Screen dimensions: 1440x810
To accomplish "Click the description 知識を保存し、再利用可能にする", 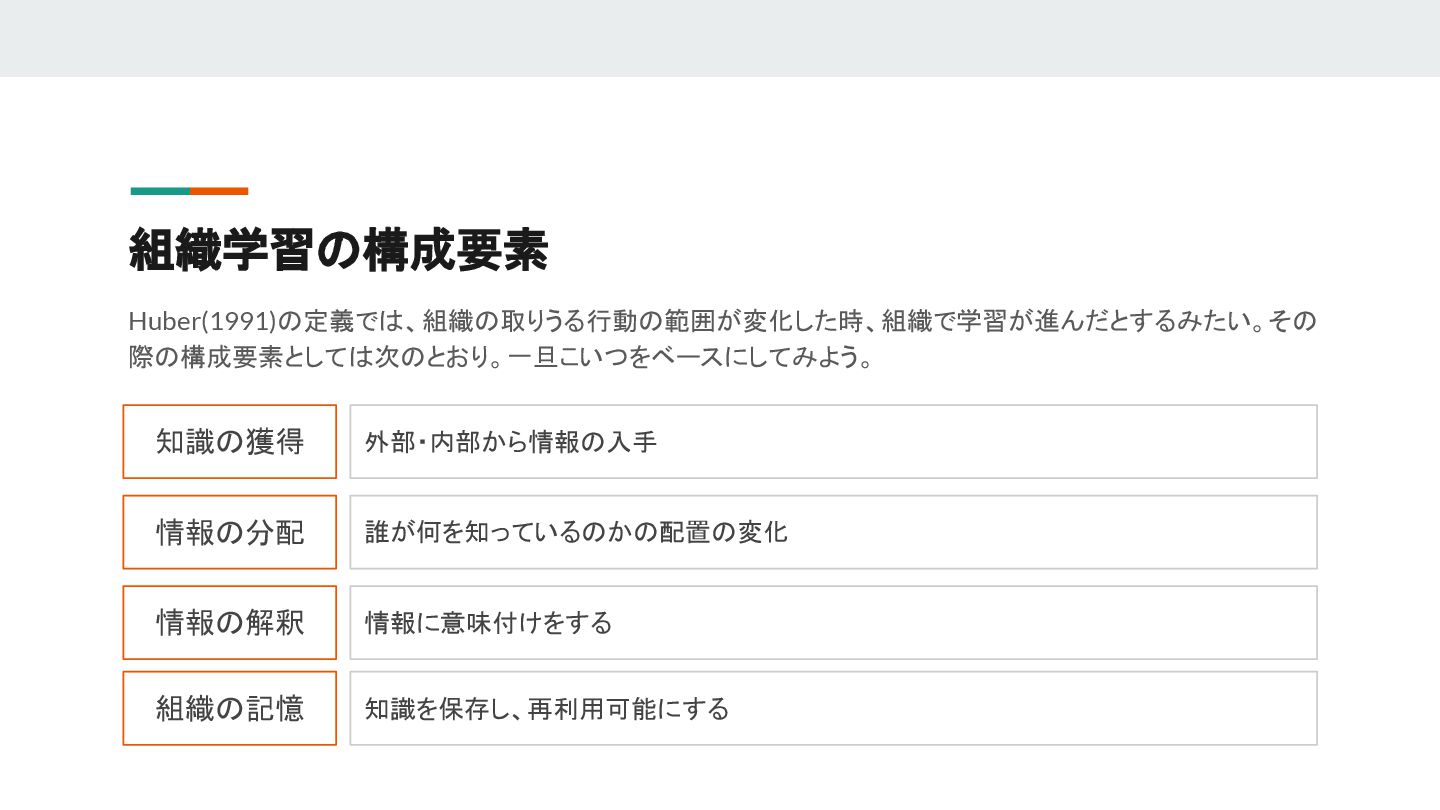I will [547, 709].
